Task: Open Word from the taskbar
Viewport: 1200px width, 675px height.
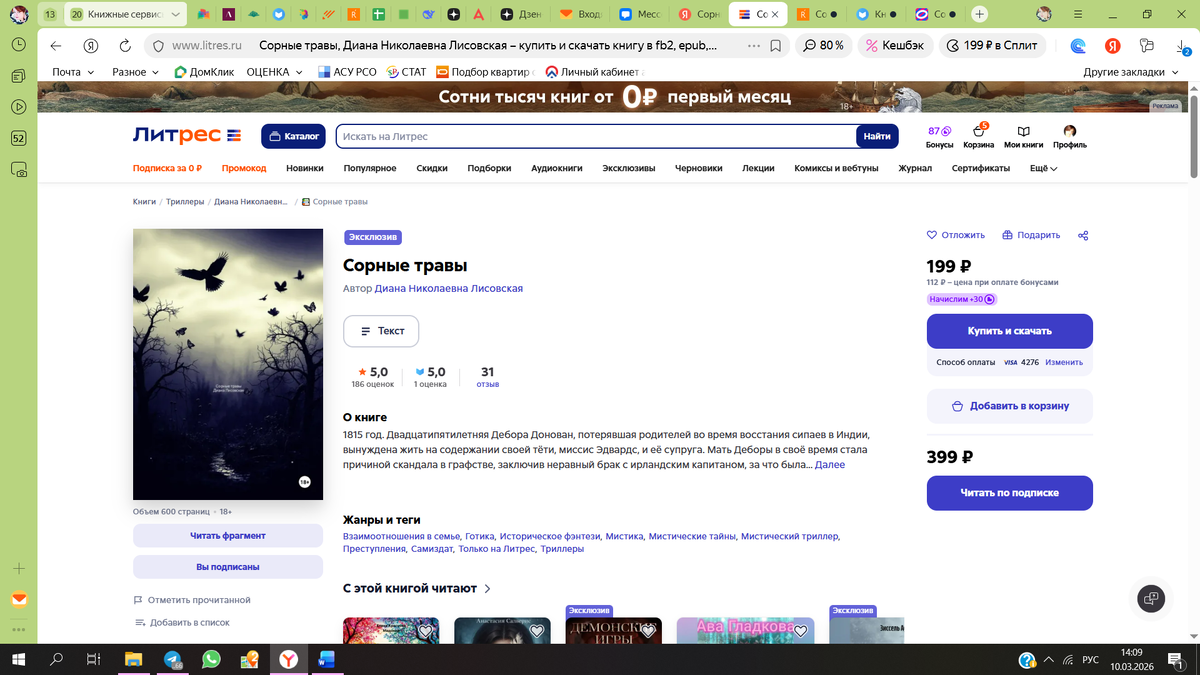Action: (x=326, y=660)
